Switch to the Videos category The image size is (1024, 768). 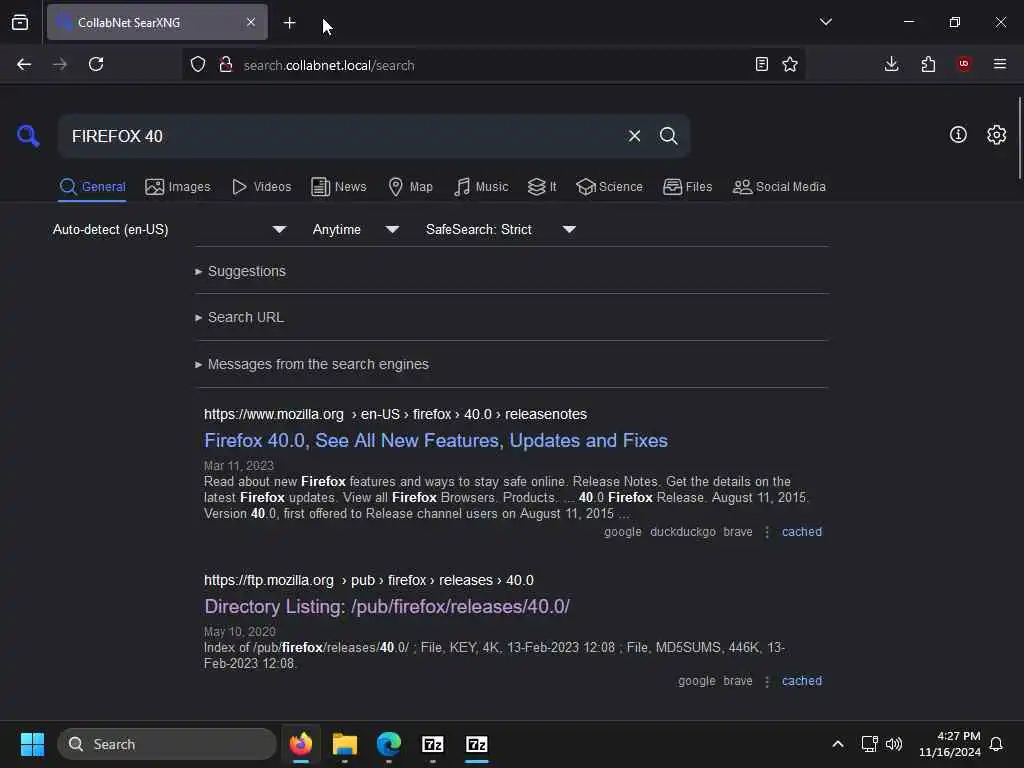[x=262, y=187]
